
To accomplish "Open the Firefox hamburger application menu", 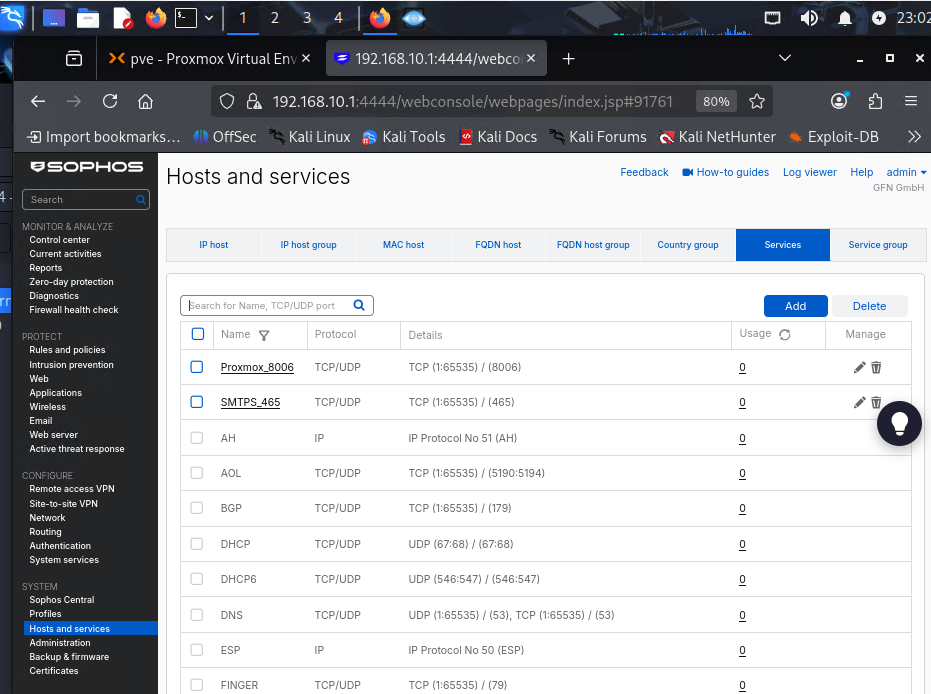I will click(x=910, y=101).
